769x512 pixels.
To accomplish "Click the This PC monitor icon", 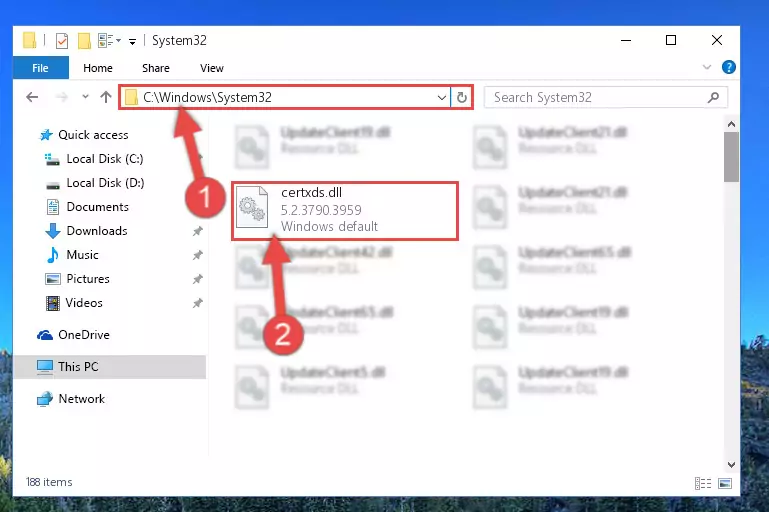I will (45, 367).
